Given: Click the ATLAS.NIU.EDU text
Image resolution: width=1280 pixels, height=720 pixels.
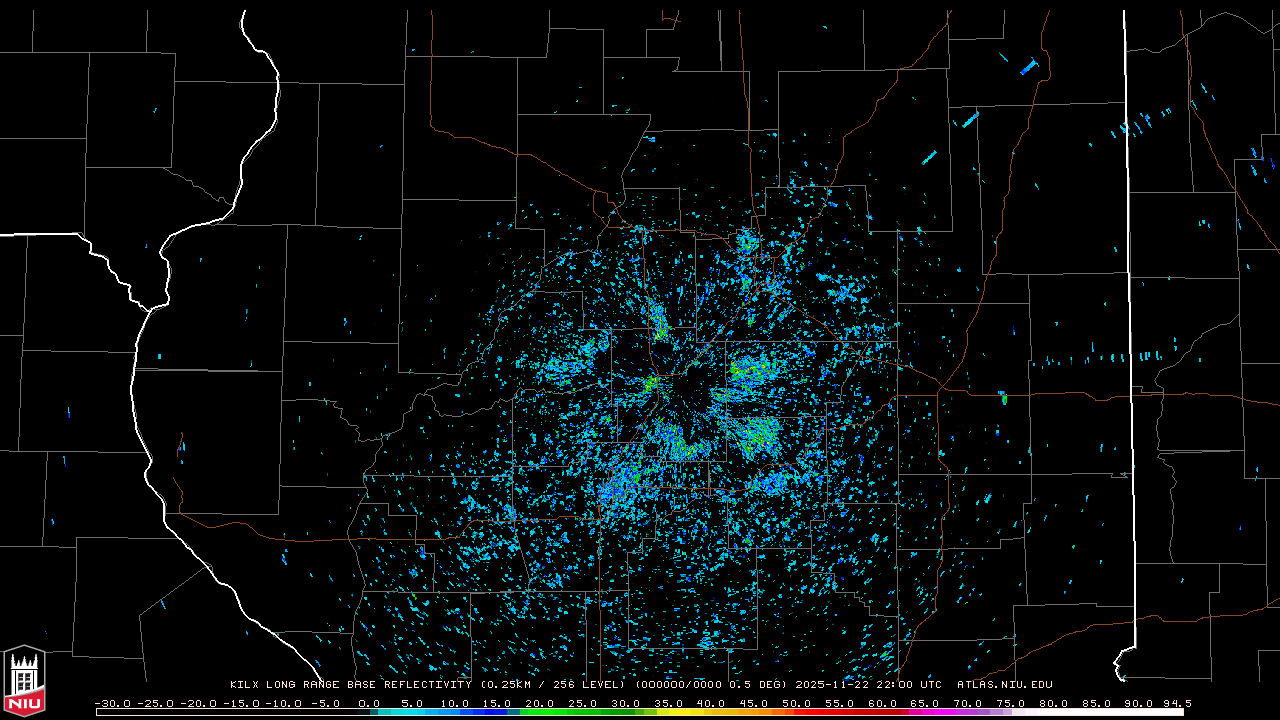Looking at the screenshot, I should click(x=1005, y=685).
